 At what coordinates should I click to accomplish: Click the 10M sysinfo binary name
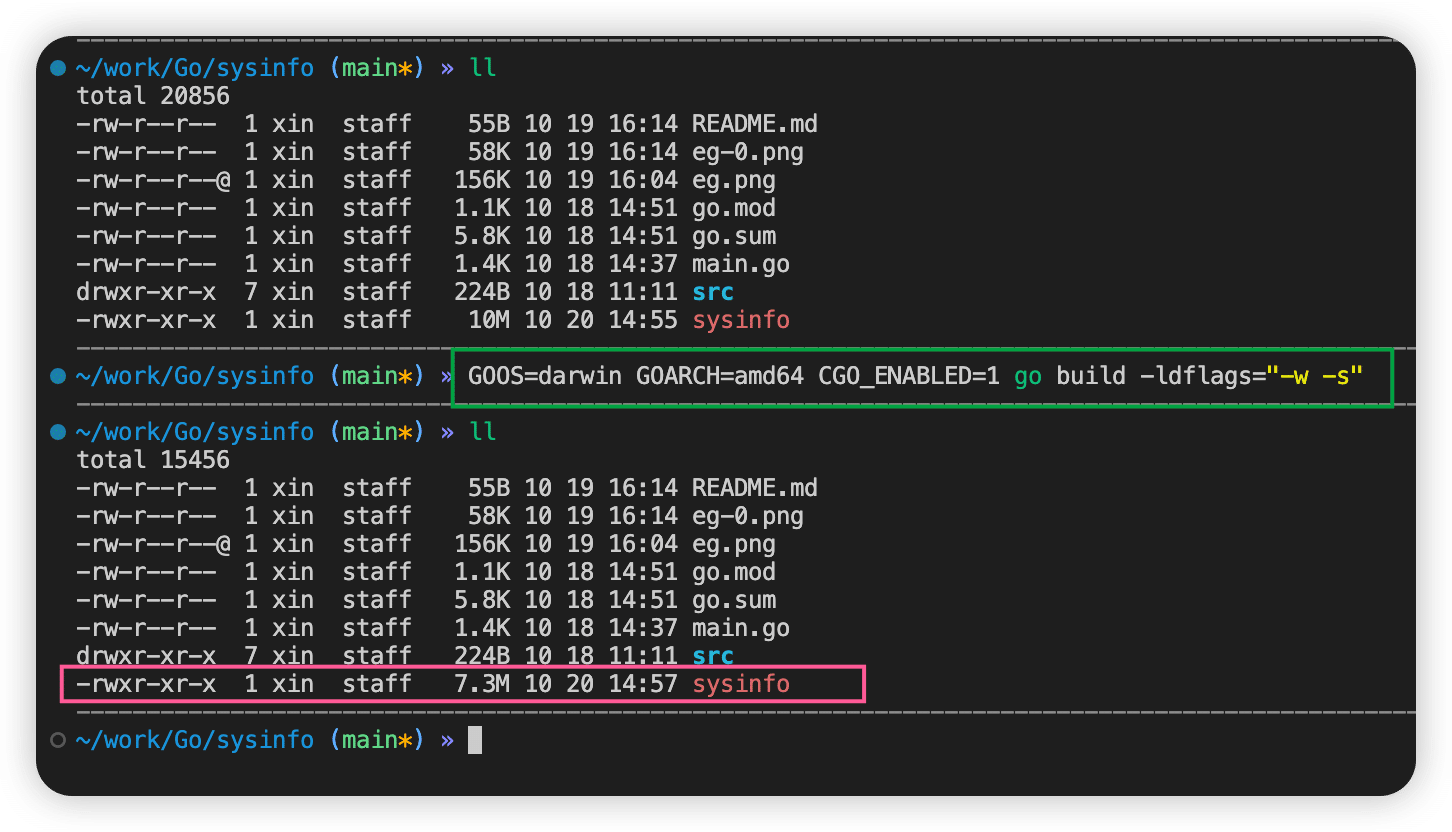(740, 320)
